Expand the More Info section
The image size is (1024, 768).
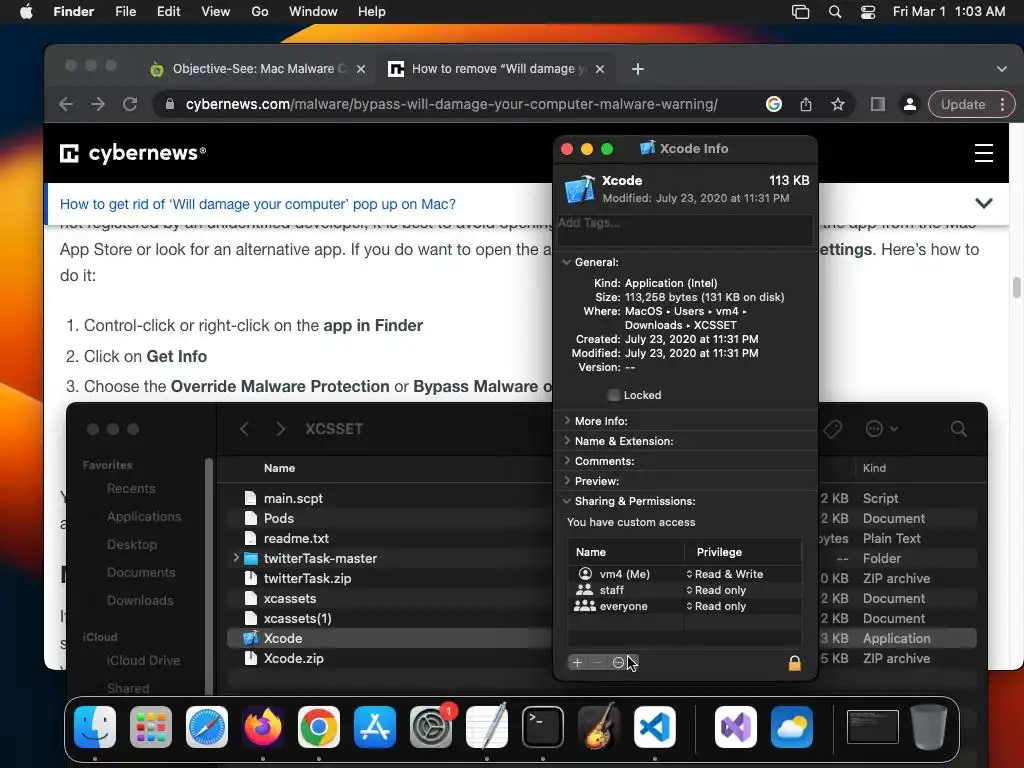point(567,421)
